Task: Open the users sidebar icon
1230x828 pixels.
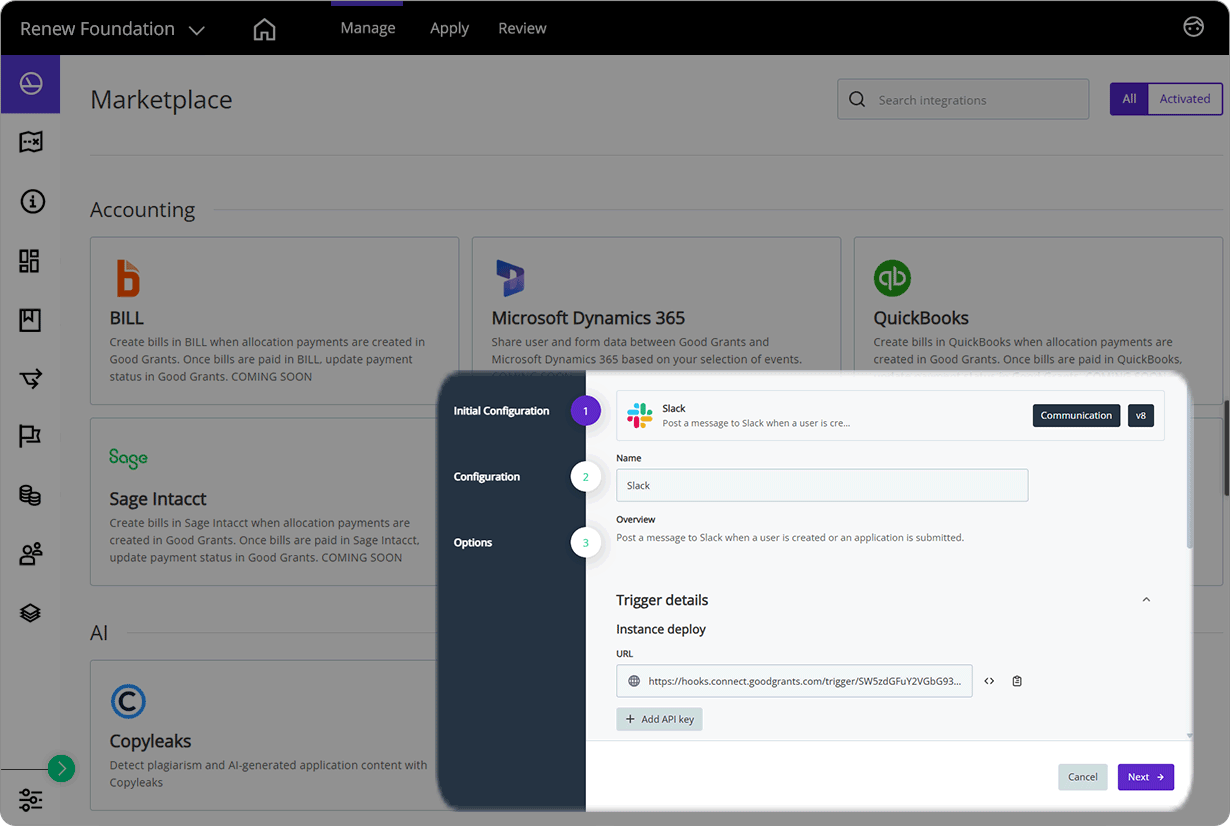Action: pyautogui.click(x=31, y=554)
